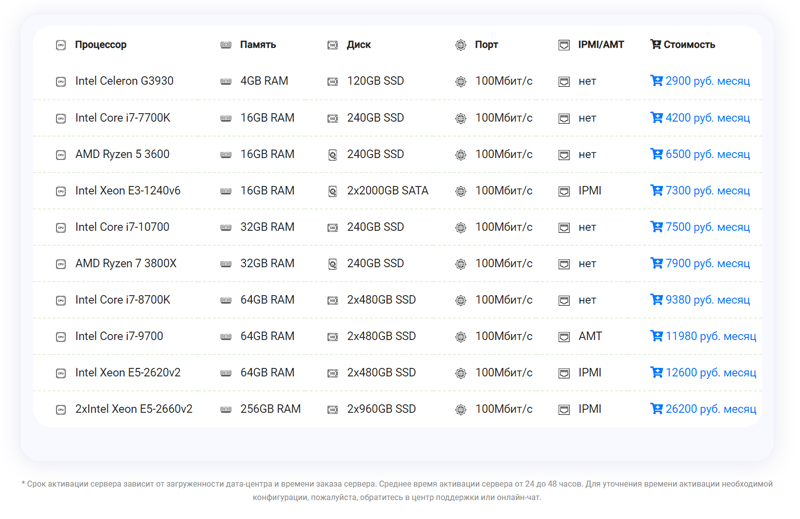800x519 pixels.
Task: Select the AMD Ryzen 7 3800X processor name
Action: pyautogui.click(x=126, y=263)
